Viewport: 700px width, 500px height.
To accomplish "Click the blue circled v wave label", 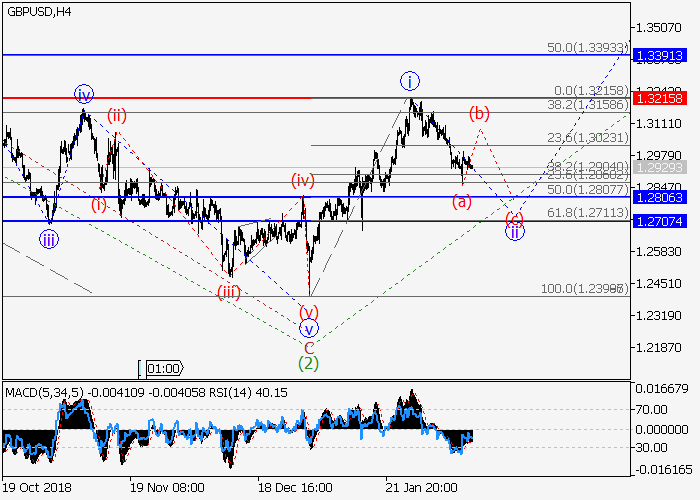I will (308, 329).
